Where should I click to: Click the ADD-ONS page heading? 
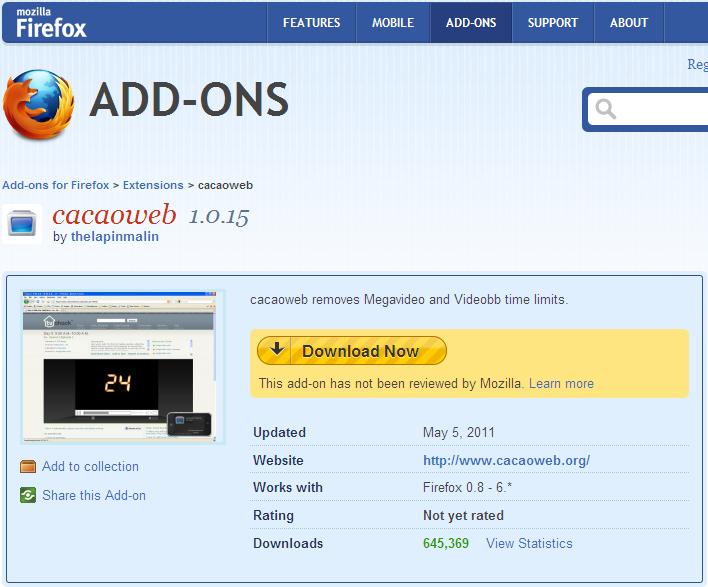(x=189, y=99)
